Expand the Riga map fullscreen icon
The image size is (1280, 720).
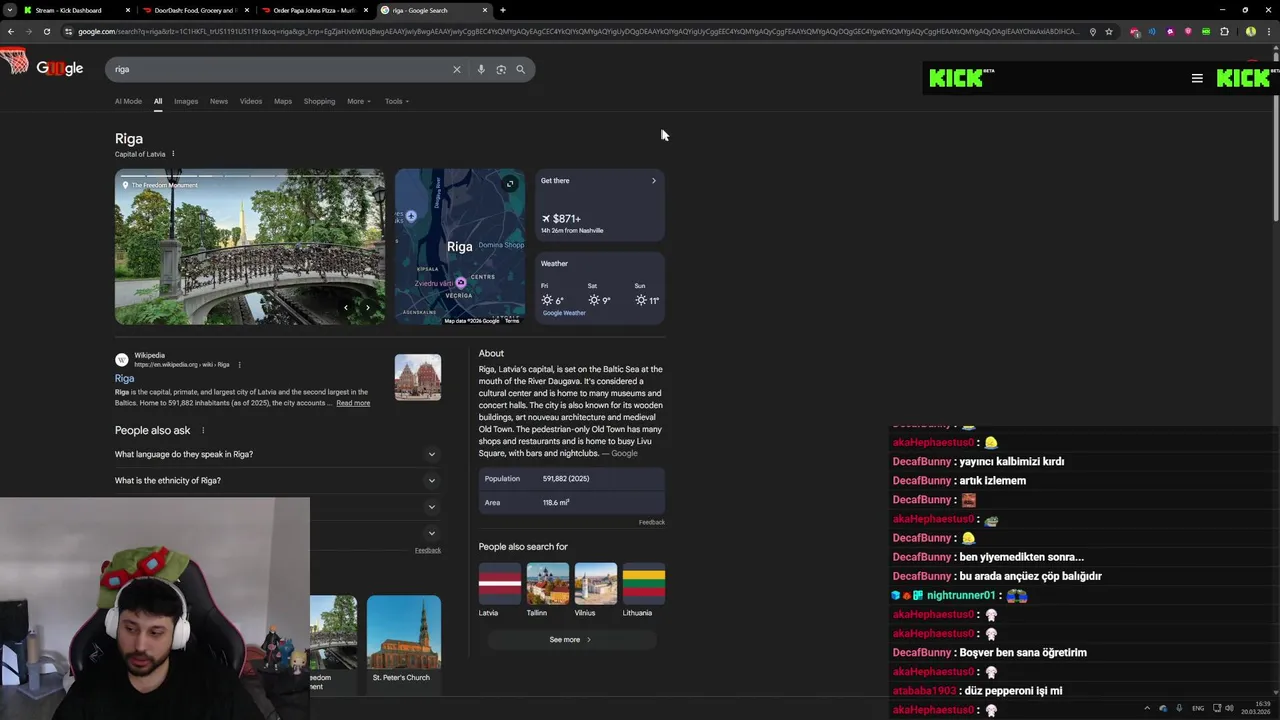[x=510, y=184]
